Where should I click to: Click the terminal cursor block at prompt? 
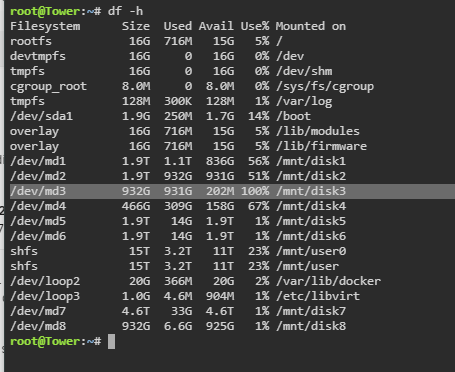(111, 342)
